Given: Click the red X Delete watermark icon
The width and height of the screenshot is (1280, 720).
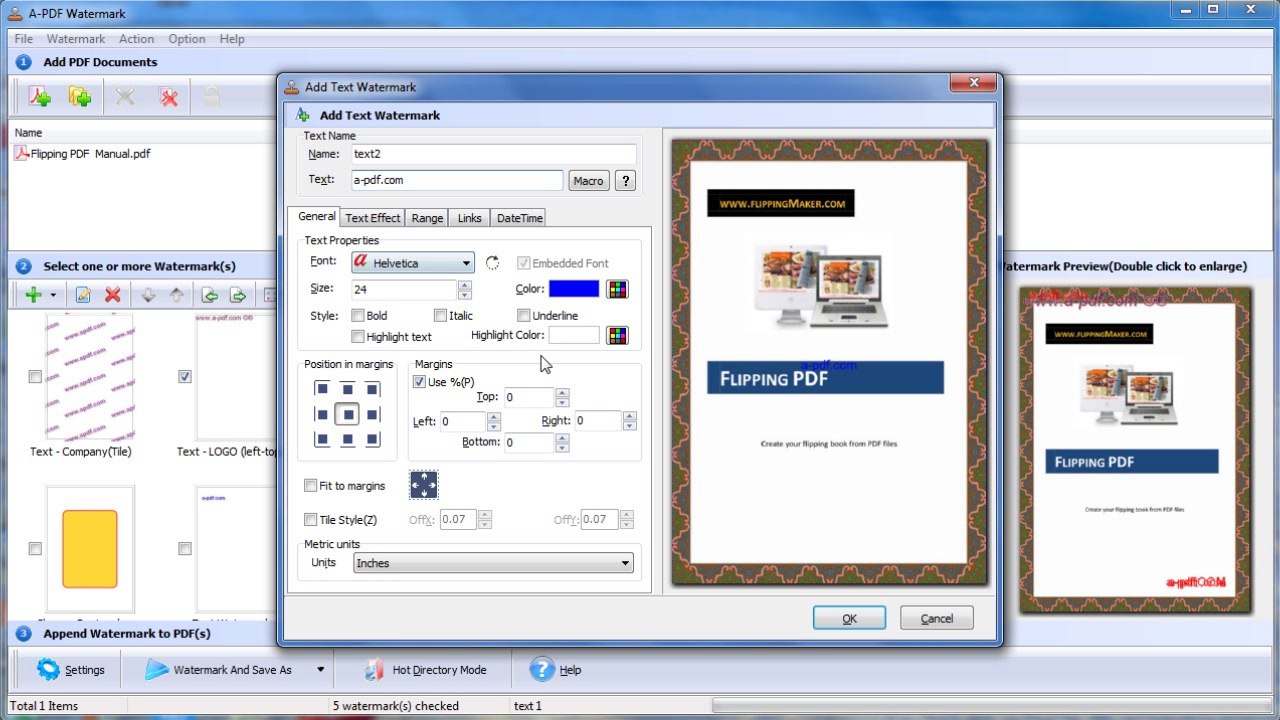Looking at the screenshot, I should 113,295.
